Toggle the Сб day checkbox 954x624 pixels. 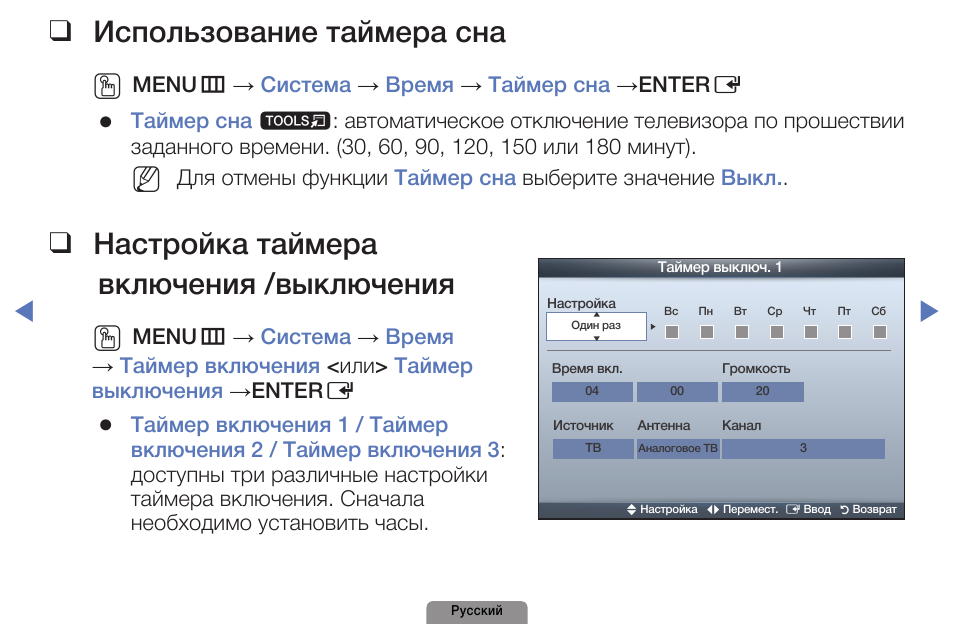pos(879,332)
